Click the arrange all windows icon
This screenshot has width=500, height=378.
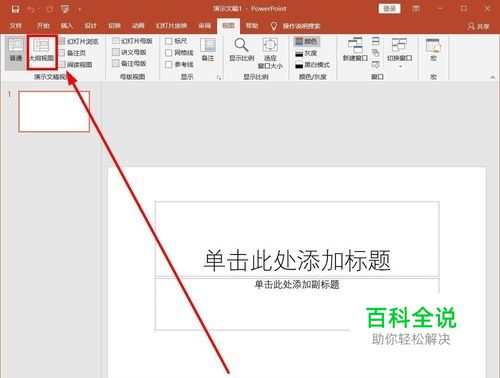376,41
